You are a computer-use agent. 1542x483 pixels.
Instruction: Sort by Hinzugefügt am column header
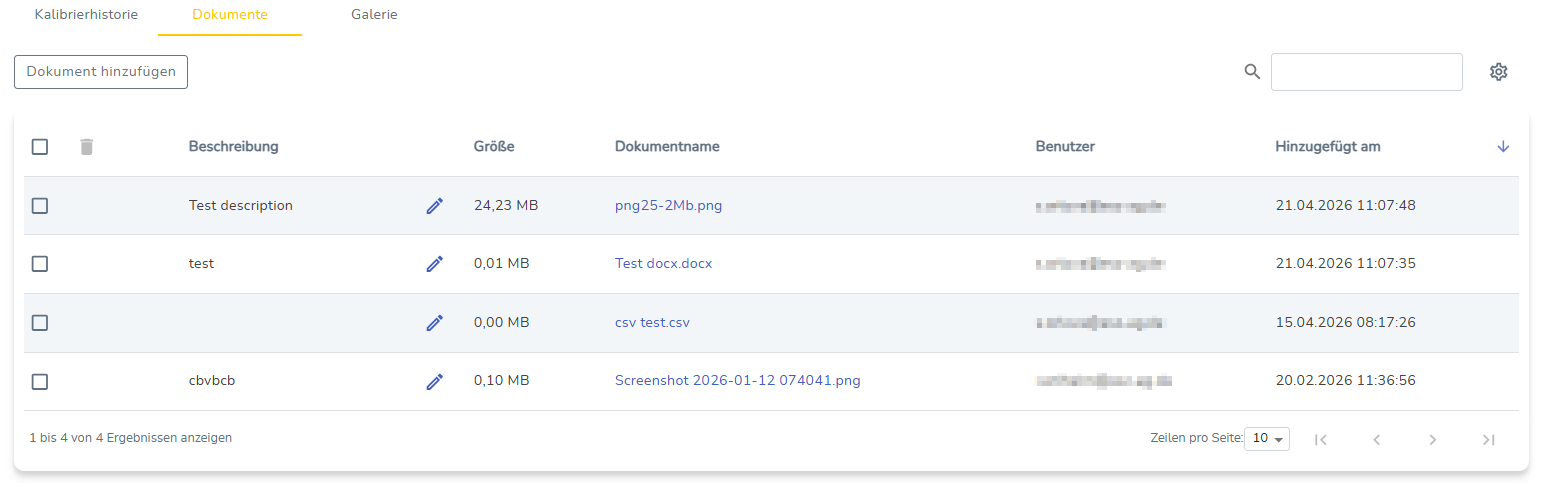(x=1328, y=147)
